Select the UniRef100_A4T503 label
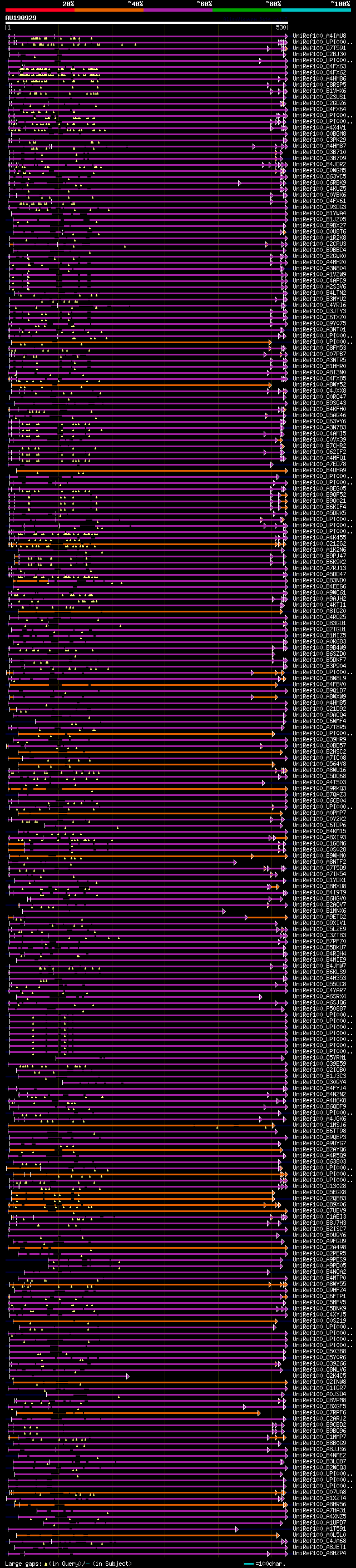The height and width of the screenshot is (1568, 356). coord(319,783)
